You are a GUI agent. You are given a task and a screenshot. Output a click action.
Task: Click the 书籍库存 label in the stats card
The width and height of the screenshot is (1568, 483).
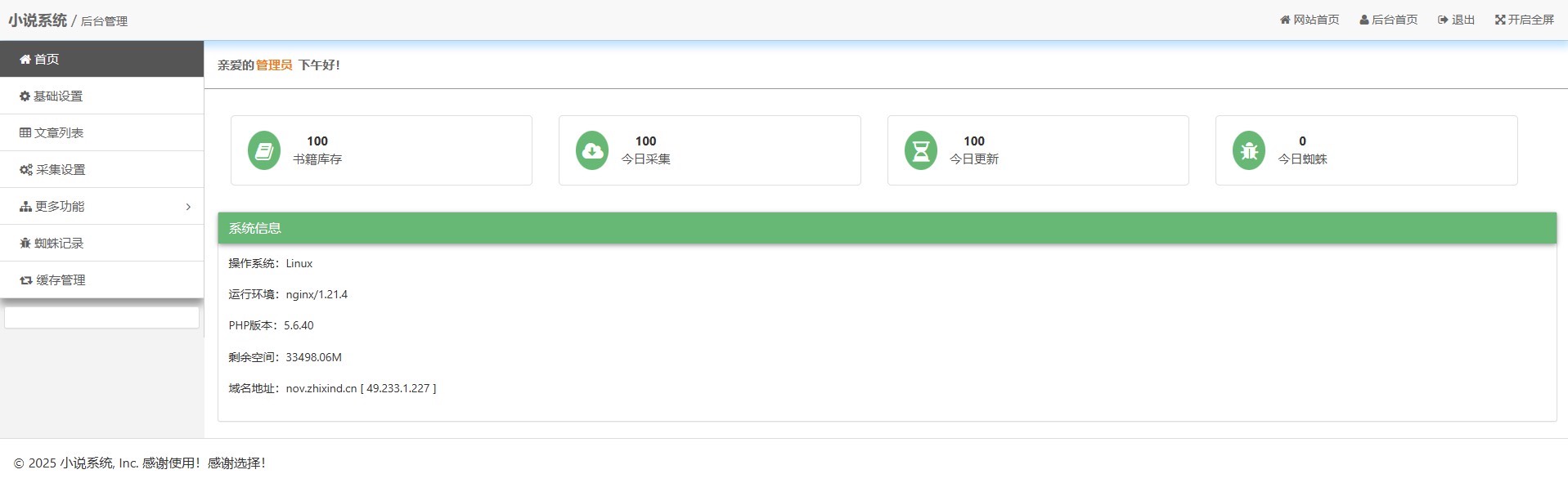(x=317, y=159)
